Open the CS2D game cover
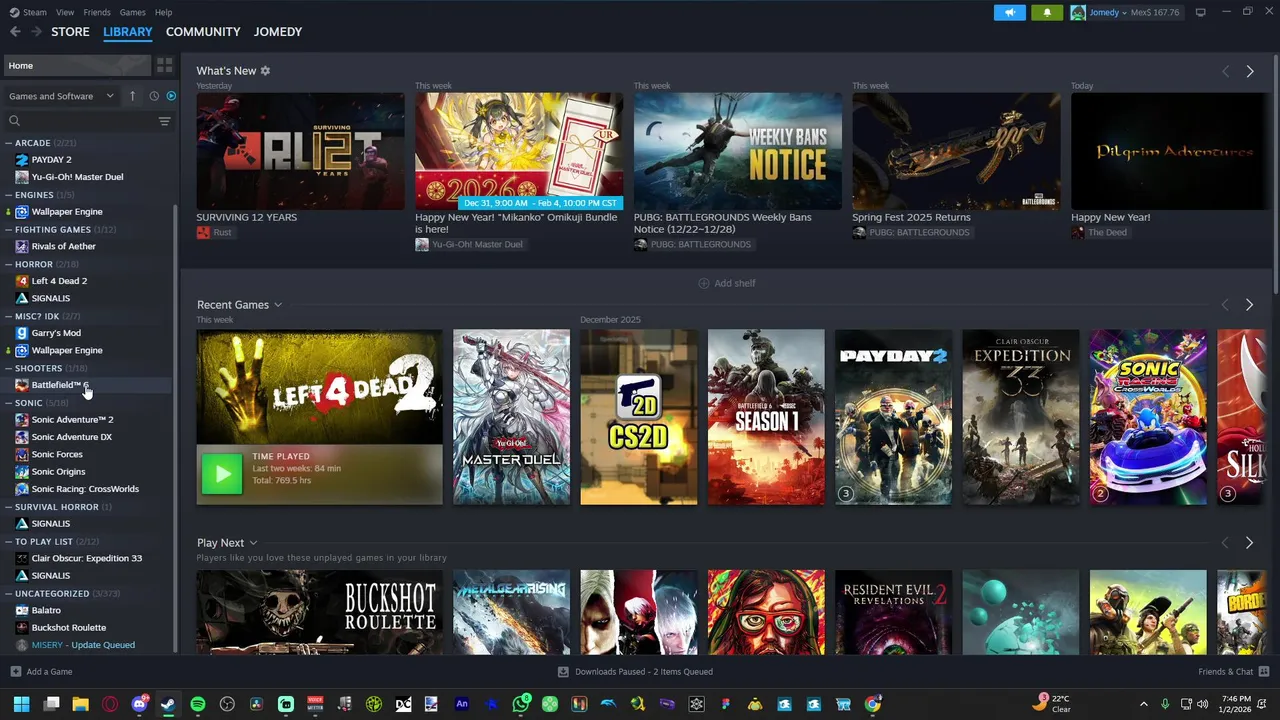 pos(639,417)
